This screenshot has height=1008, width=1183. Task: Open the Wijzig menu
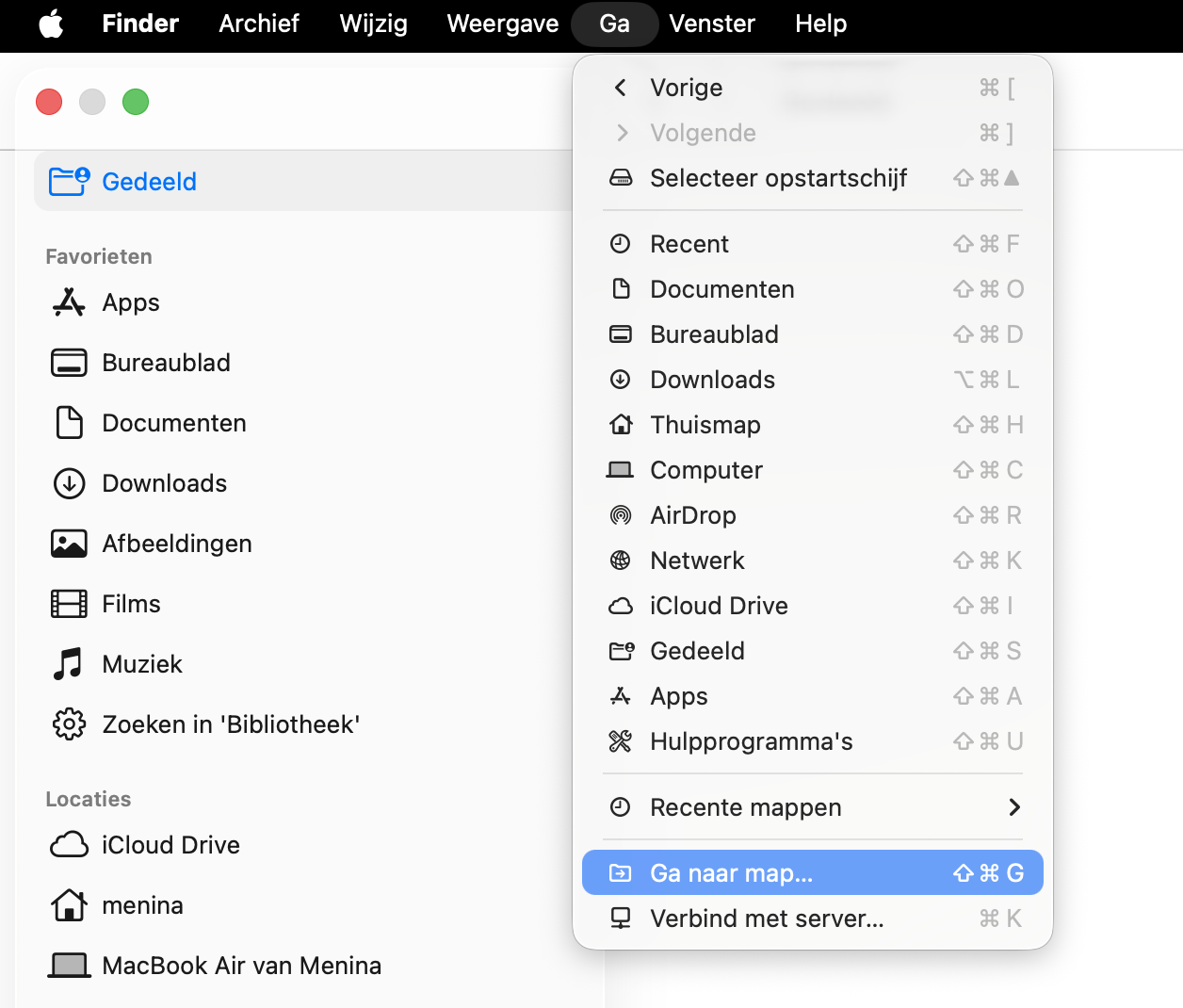click(x=374, y=24)
